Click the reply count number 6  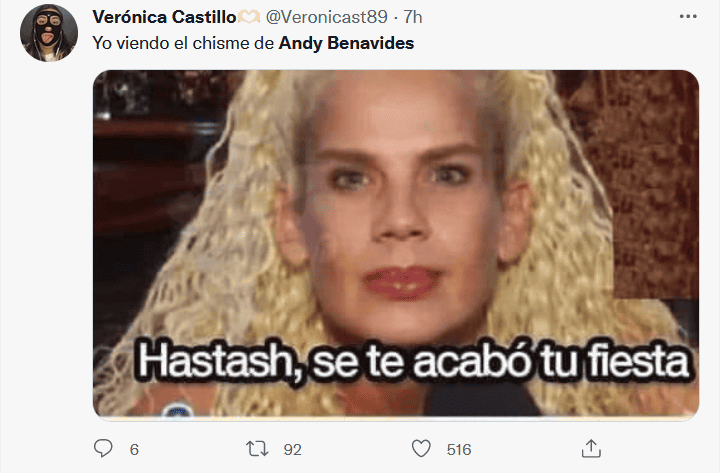pos(134,449)
